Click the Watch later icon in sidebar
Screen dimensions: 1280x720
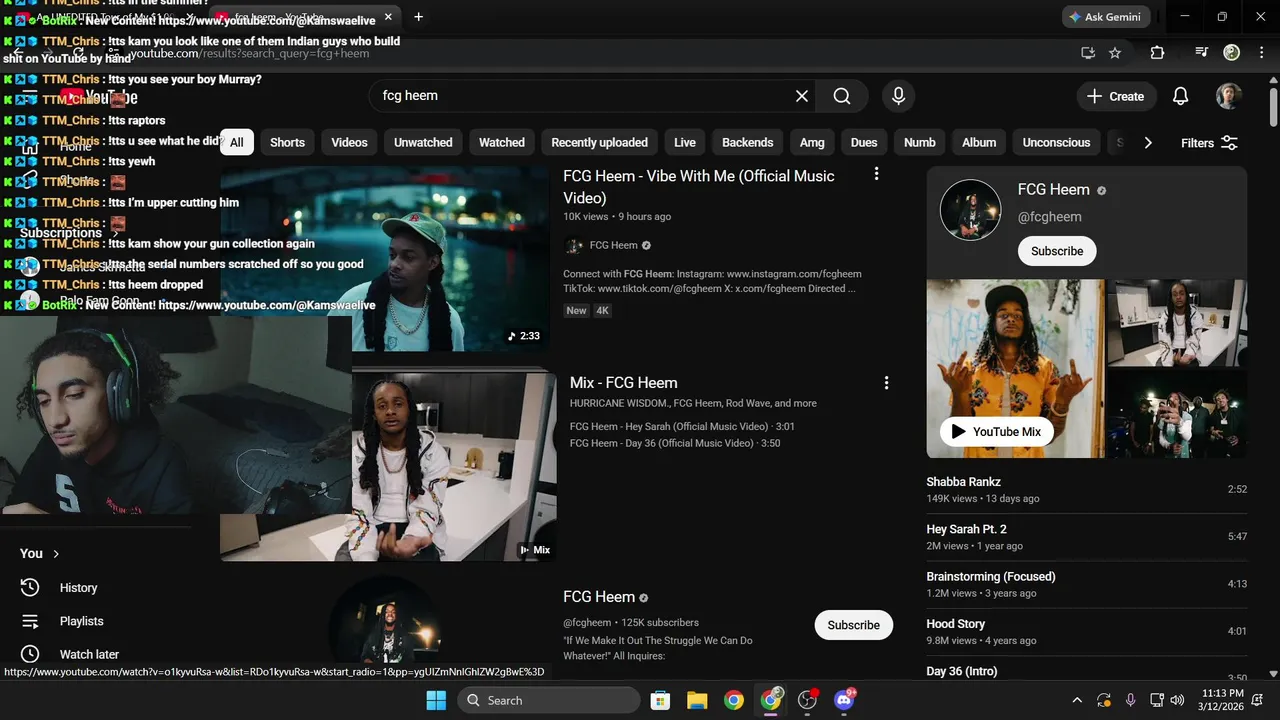[30, 654]
